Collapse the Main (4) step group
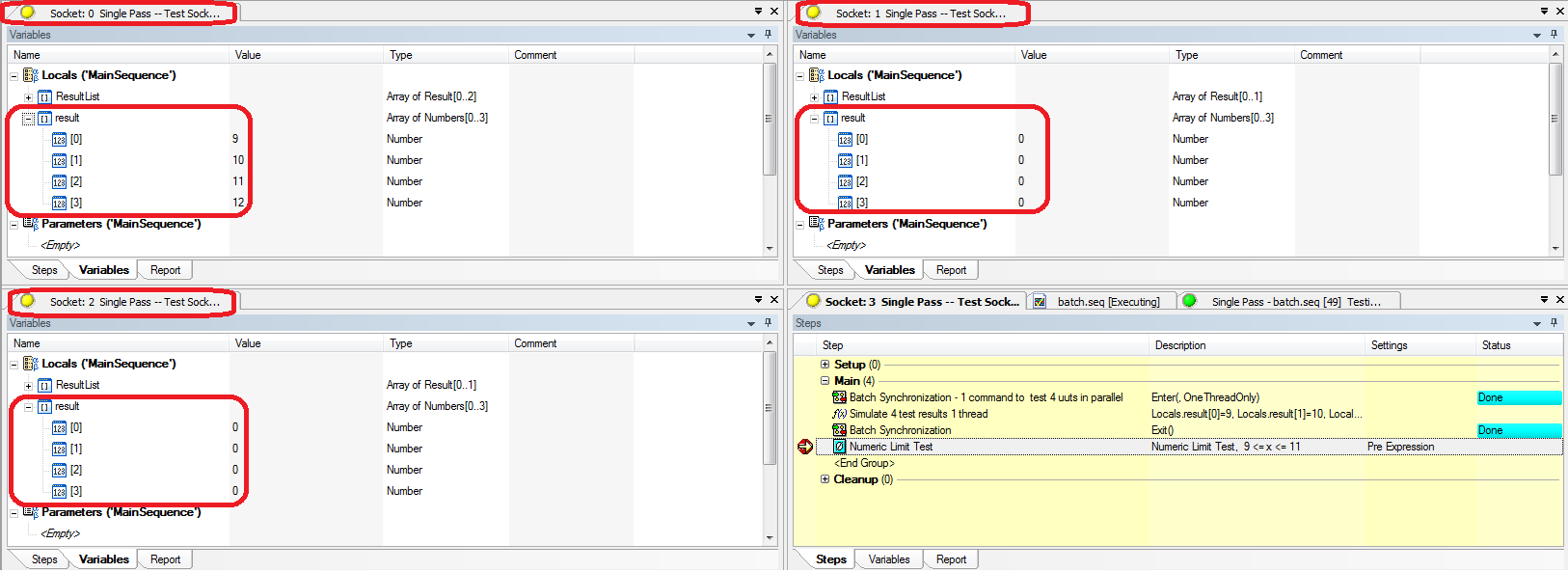 pos(825,381)
